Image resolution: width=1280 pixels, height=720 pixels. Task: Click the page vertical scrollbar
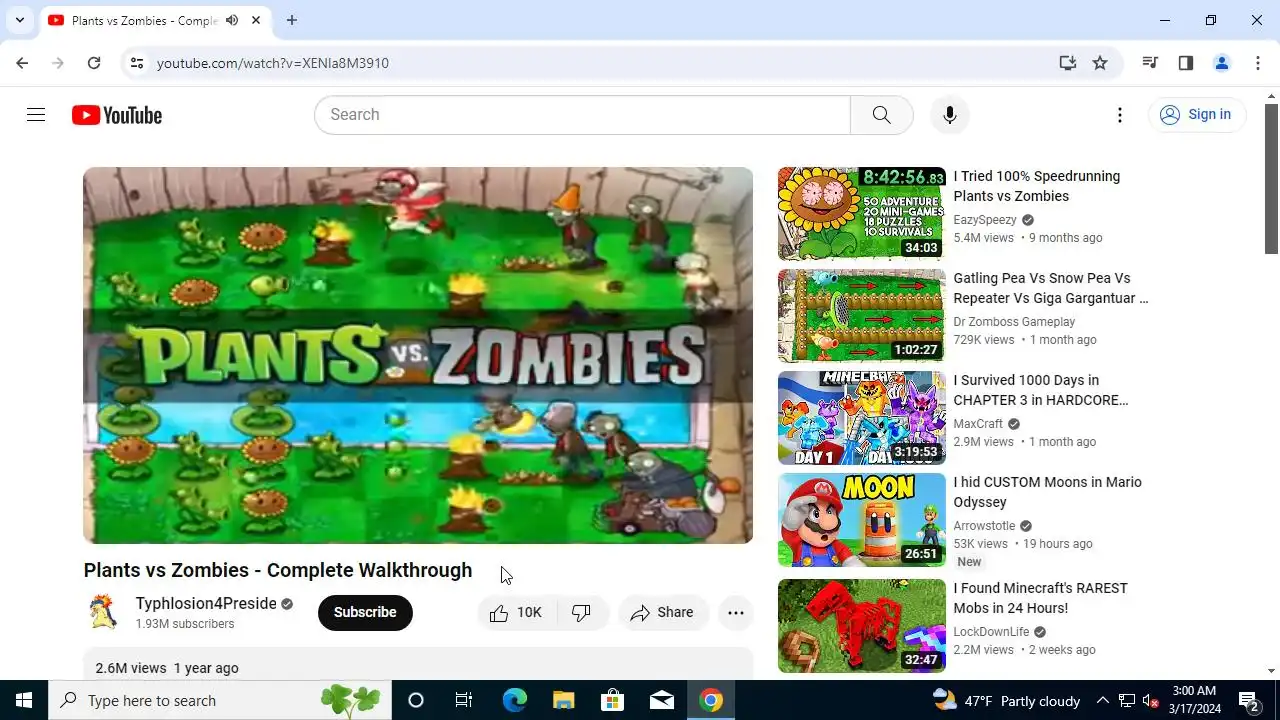pyautogui.click(x=1271, y=179)
